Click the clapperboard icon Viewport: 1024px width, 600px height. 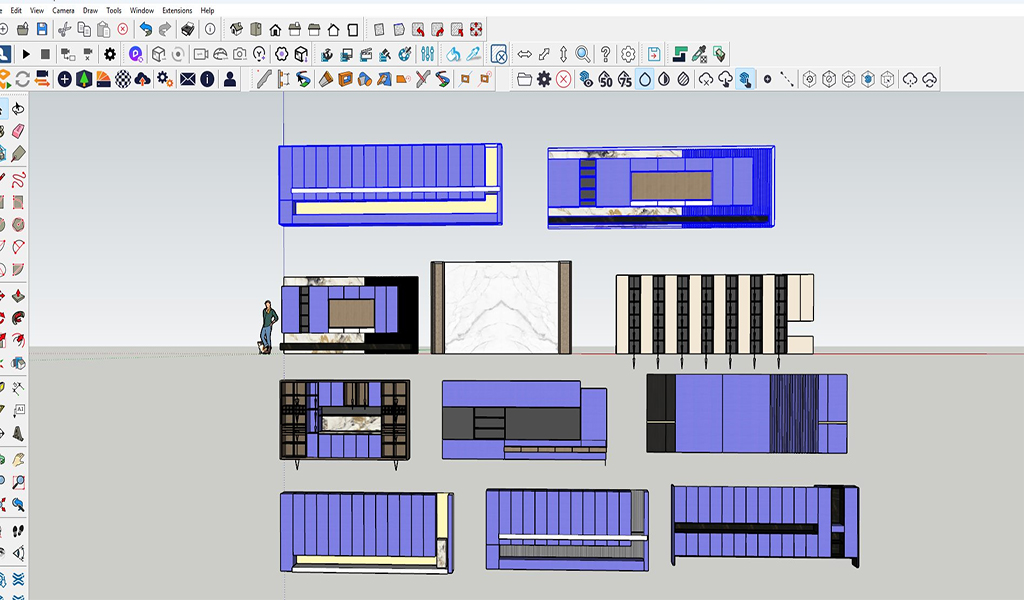[366, 54]
